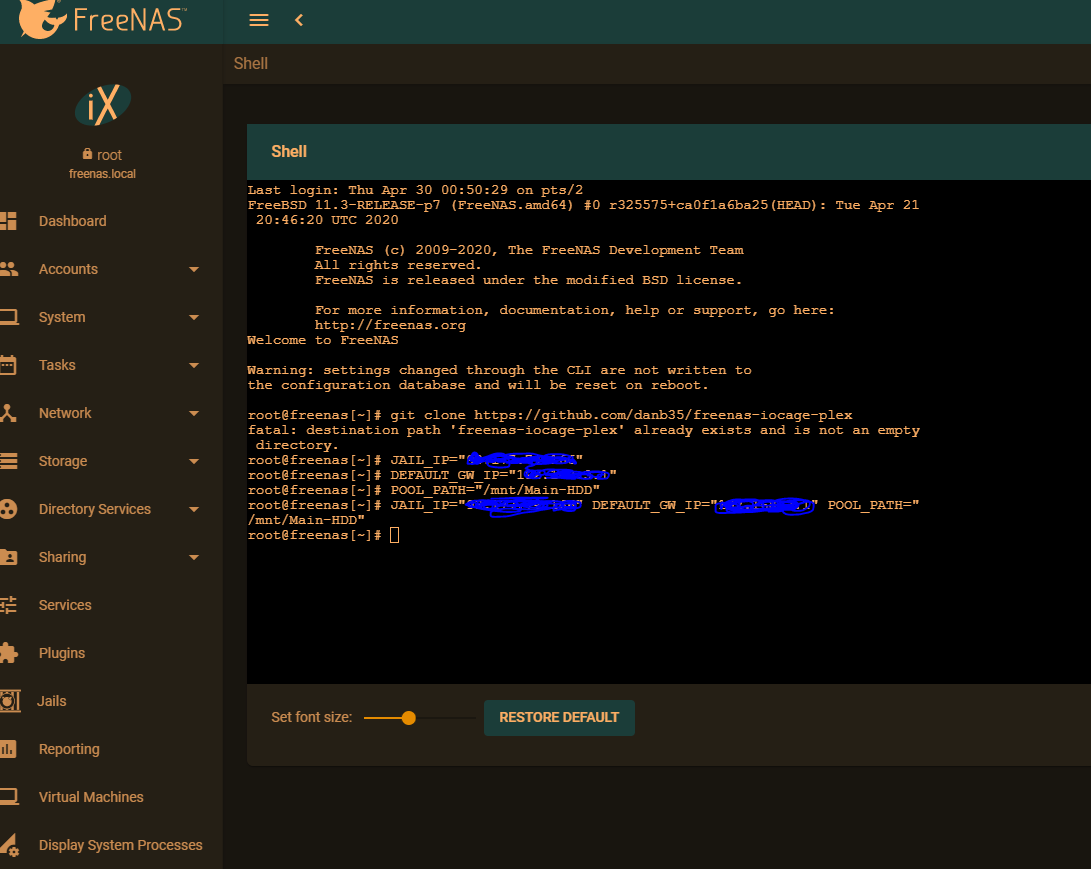
Task: Open Directory Services menu item
Action: pos(95,509)
